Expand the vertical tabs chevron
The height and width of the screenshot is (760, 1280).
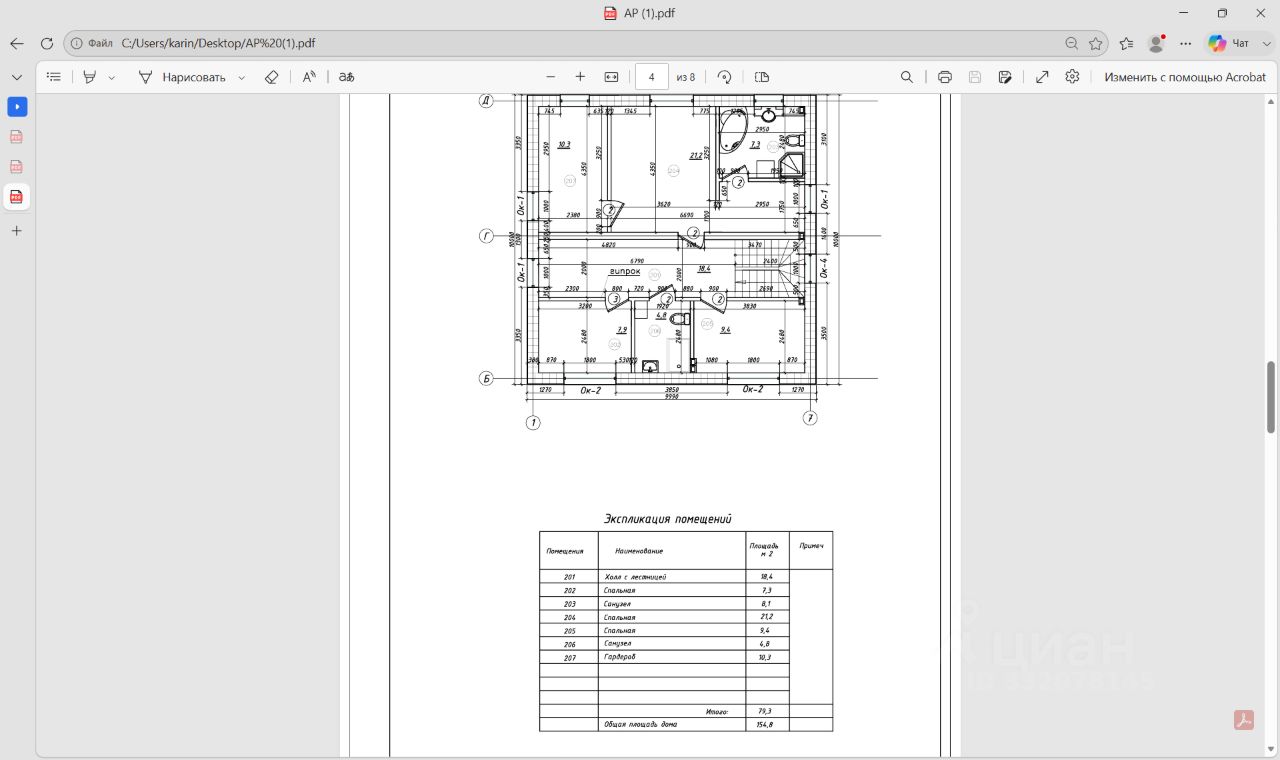click(17, 77)
